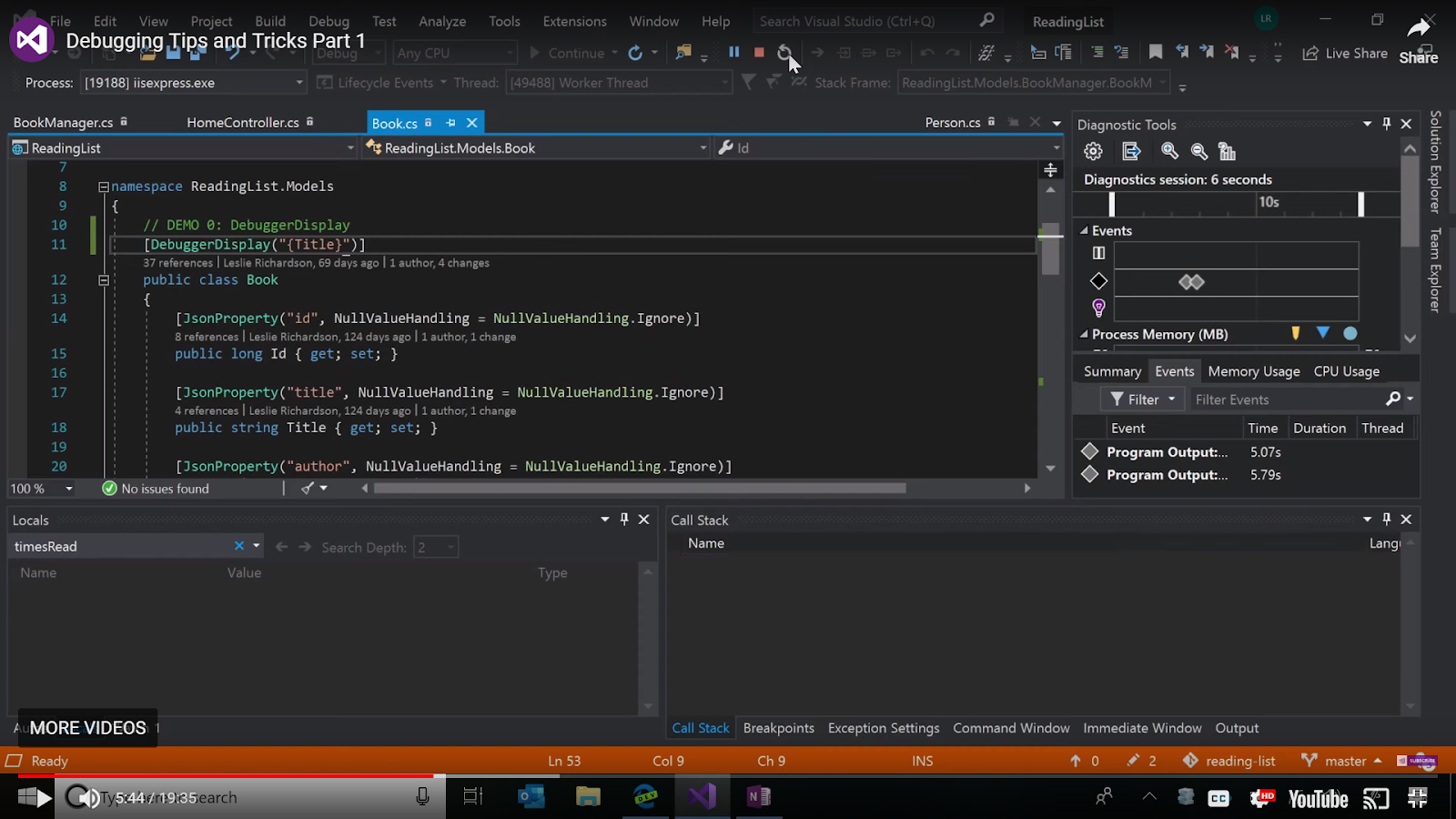The image size is (1456, 819).
Task: Toggle a bookmark on current line
Action: 1156,53
